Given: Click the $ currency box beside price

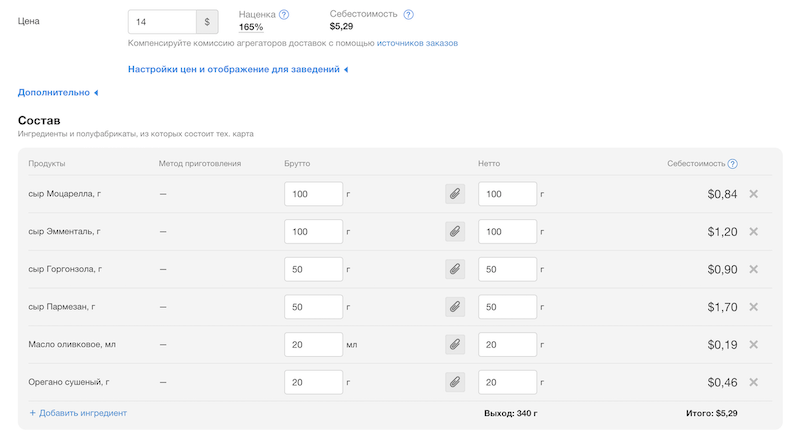Looking at the screenshot, I should [207, 22].
